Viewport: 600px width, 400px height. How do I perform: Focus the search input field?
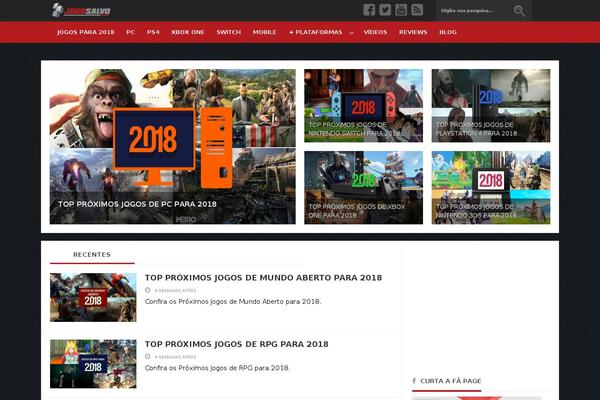pos(474,11)
